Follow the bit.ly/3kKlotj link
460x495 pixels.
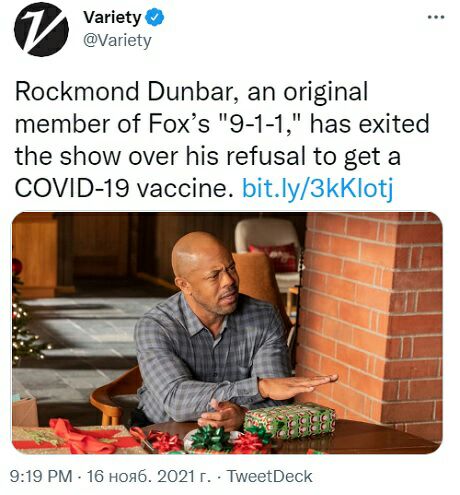point(317,188)
